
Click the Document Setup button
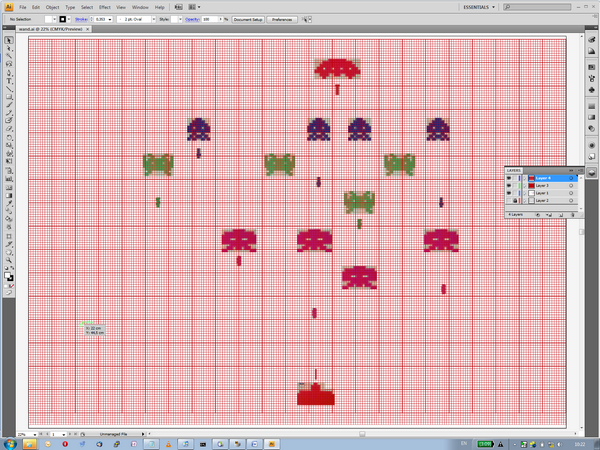pos(248,20)
